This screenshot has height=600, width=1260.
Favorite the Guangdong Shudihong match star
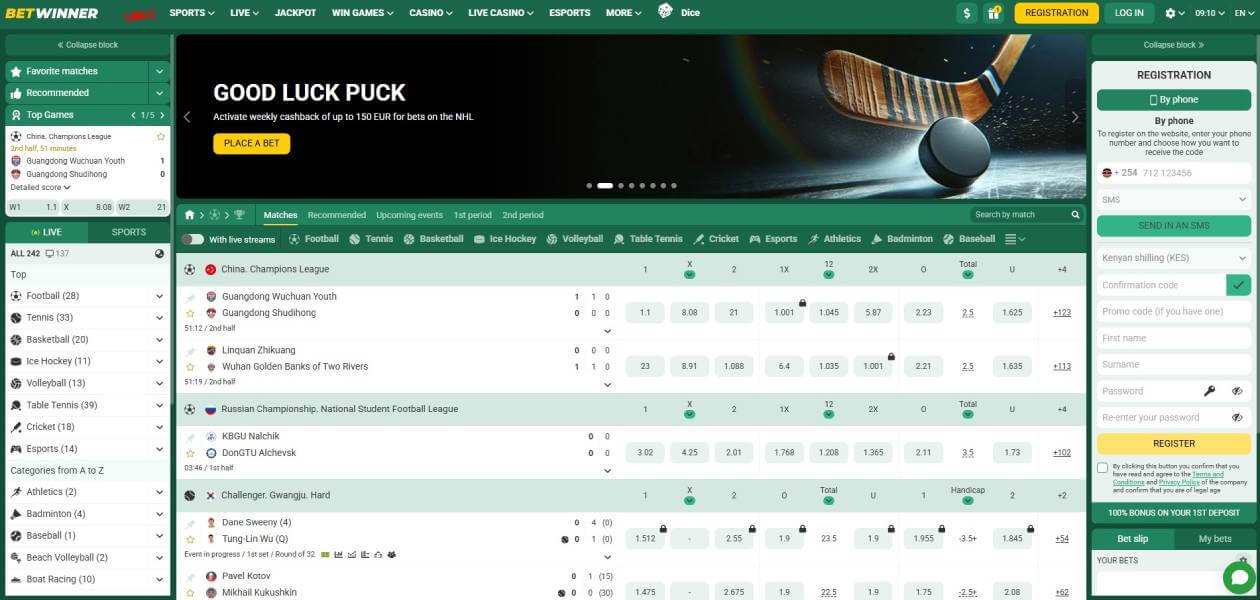pyautogui.click(x=190, y=313)
